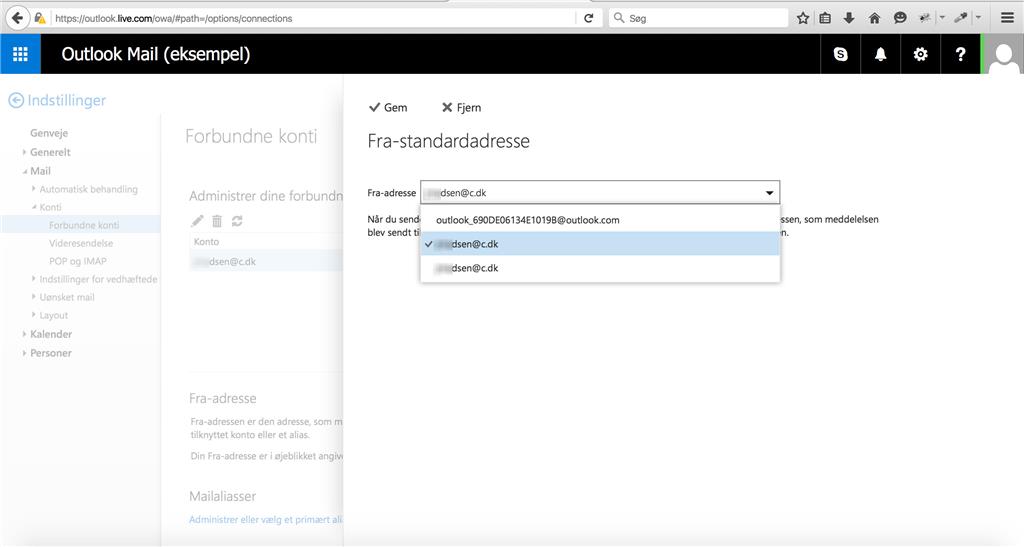
Task: Click the back arrow next to Indstillinger
Action: pyautogui.click(x=16, y=101)
